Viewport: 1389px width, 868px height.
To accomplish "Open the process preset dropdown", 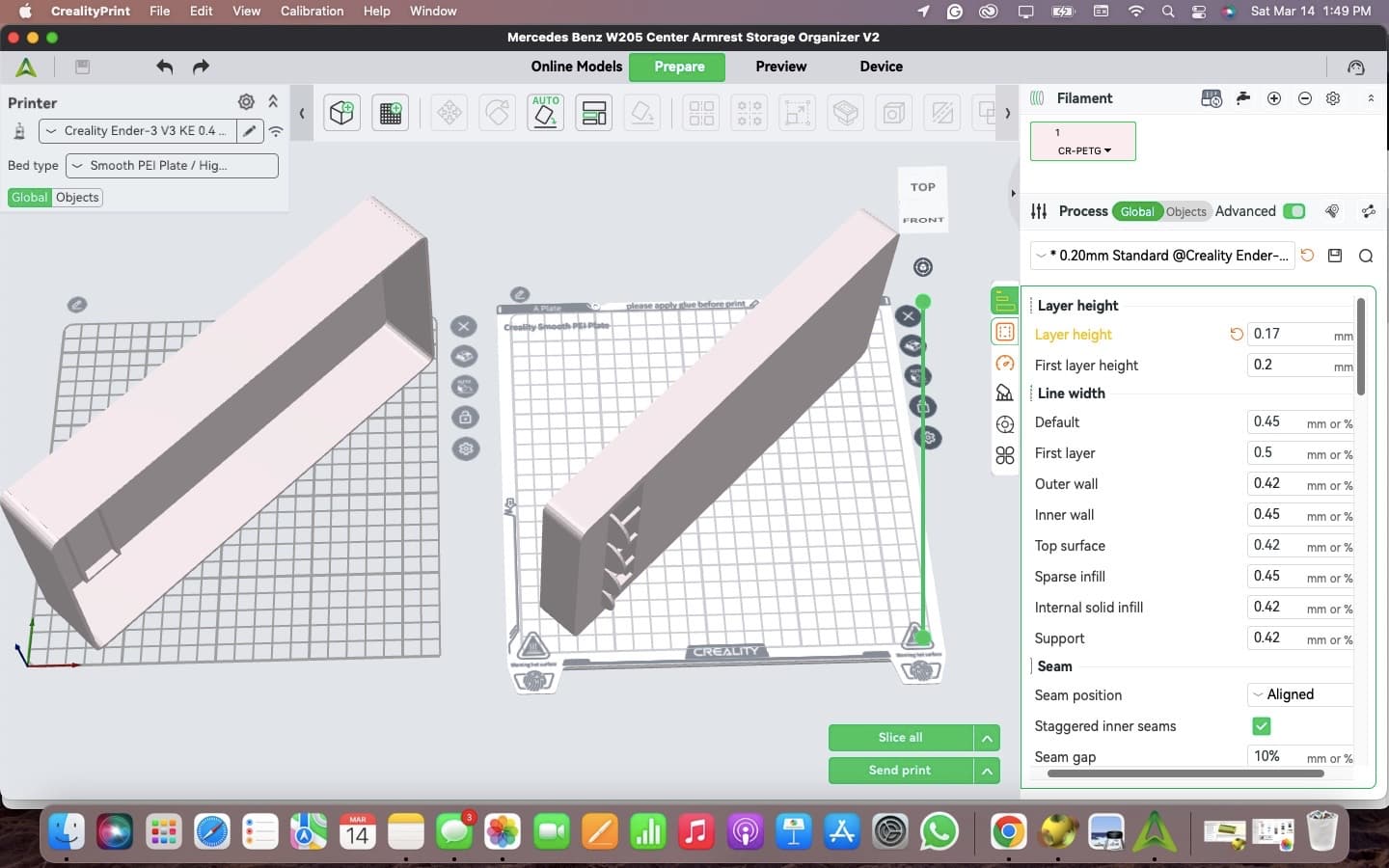I will click(1162, 256).
